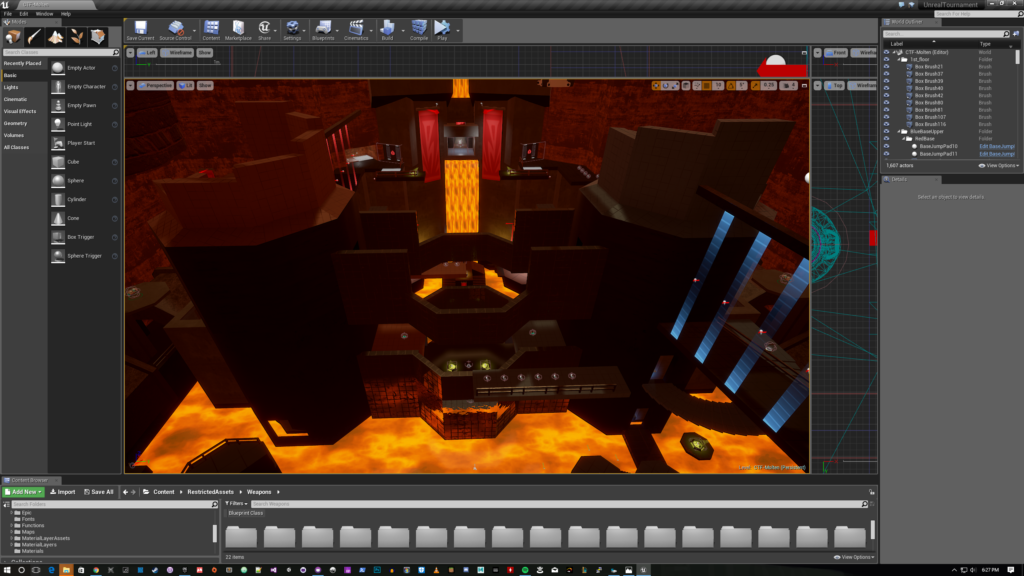Select the Point Light placement item
Image resolution: width=1024 pixels, height=576 pixels.
click(85, 124)
